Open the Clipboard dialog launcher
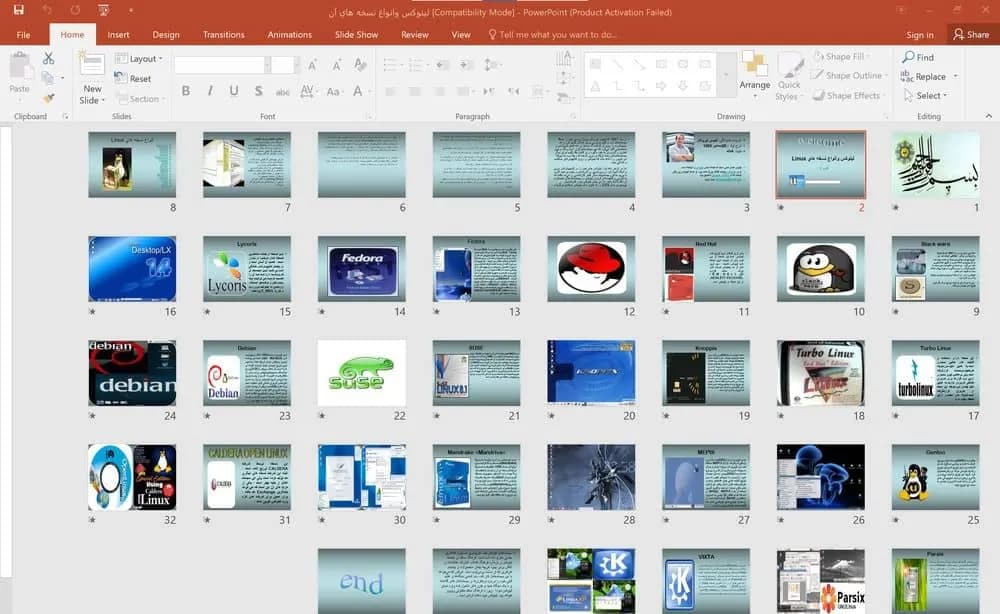The image size is (1000, 614). click(x=65, y=117)
